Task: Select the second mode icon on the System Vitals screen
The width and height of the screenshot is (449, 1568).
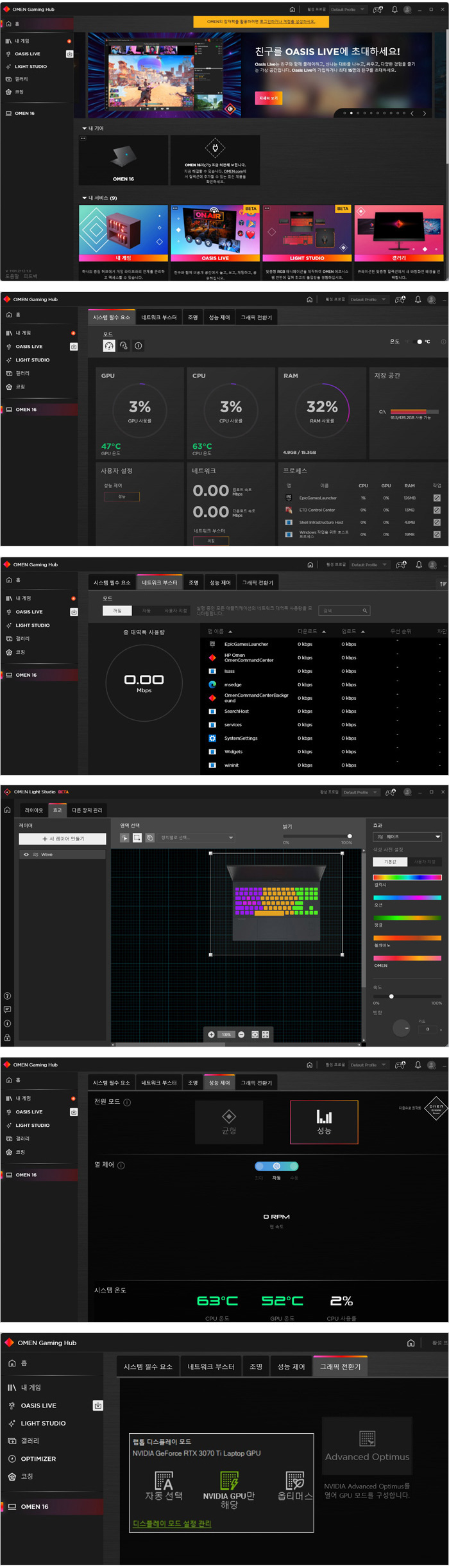Action: [124, 345]
